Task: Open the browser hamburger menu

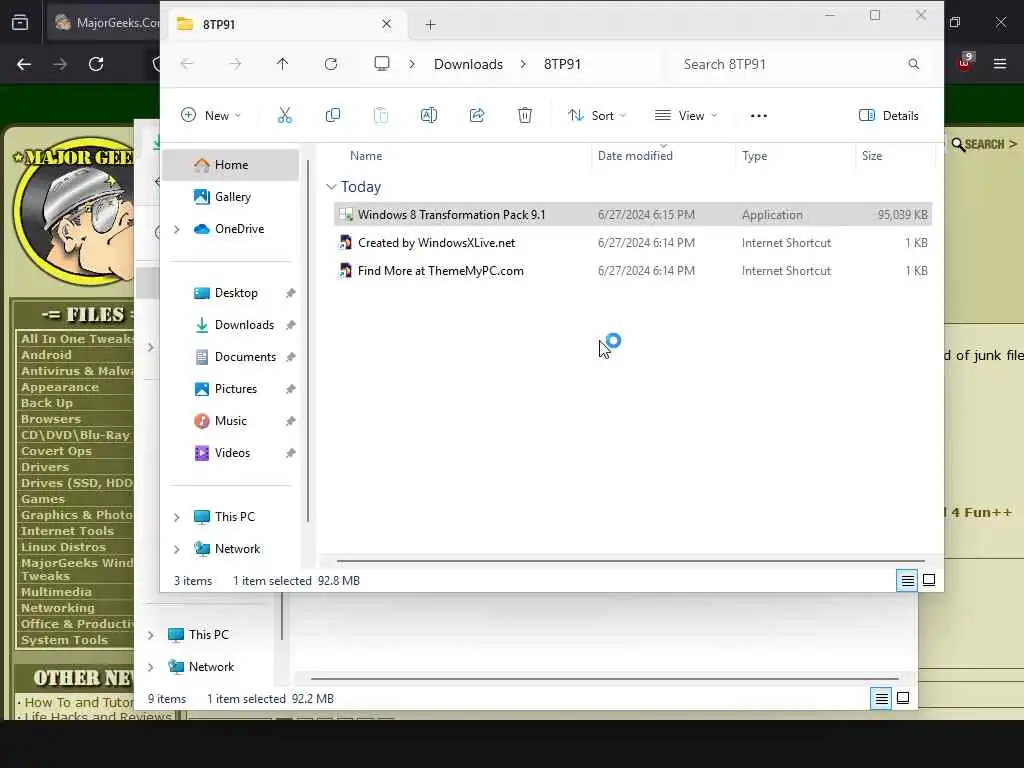Action: (x=1000, y=64)
